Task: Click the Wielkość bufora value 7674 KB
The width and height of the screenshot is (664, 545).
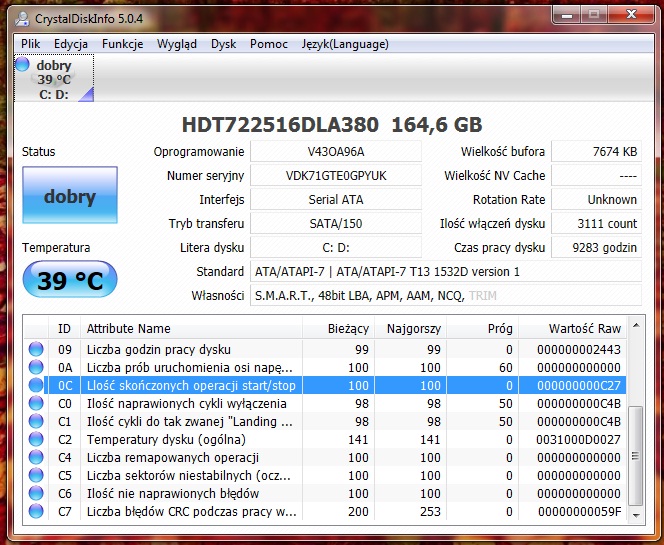Action: coord(596,152)
